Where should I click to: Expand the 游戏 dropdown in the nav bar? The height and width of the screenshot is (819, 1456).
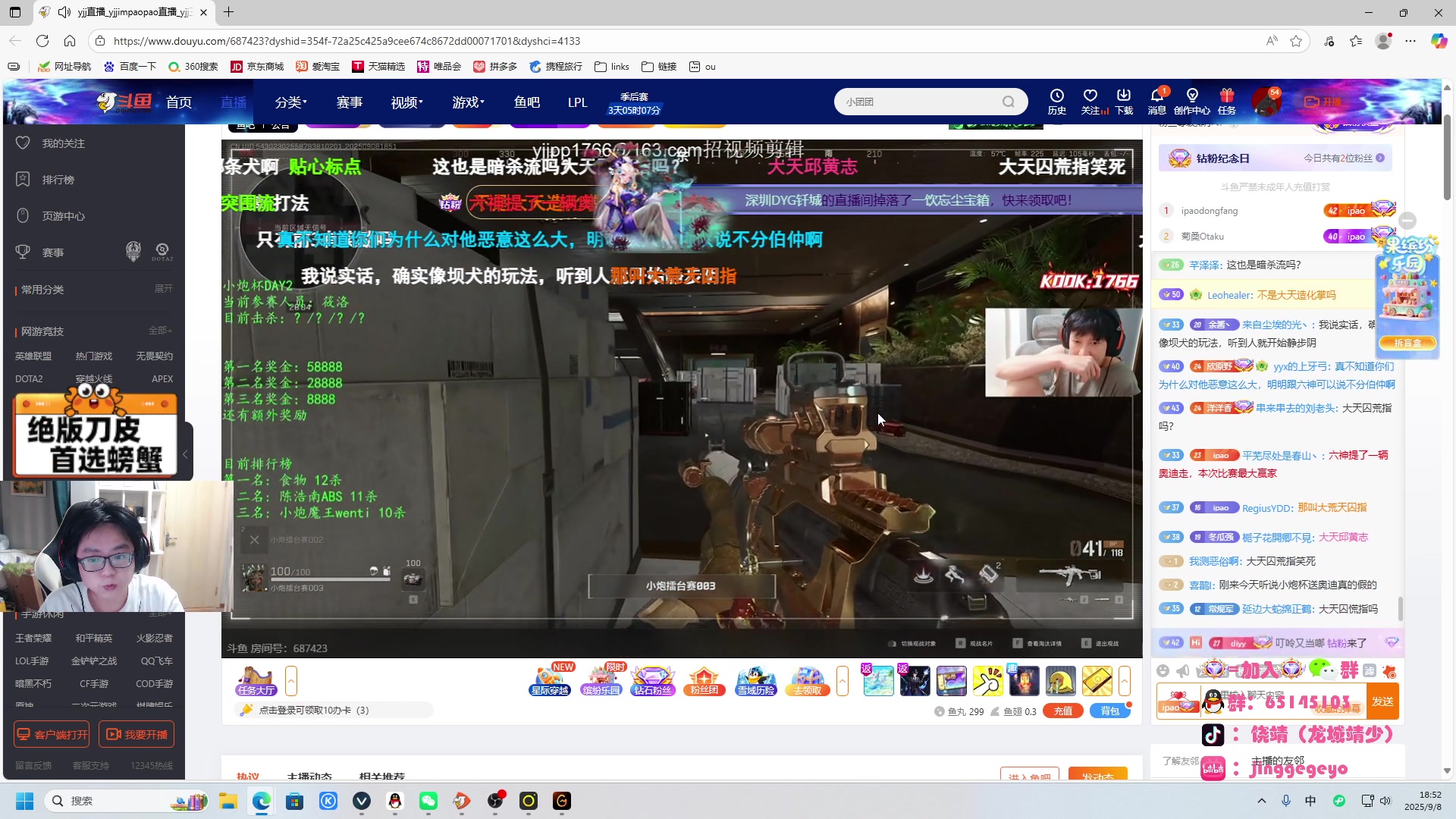click(468, 102)
